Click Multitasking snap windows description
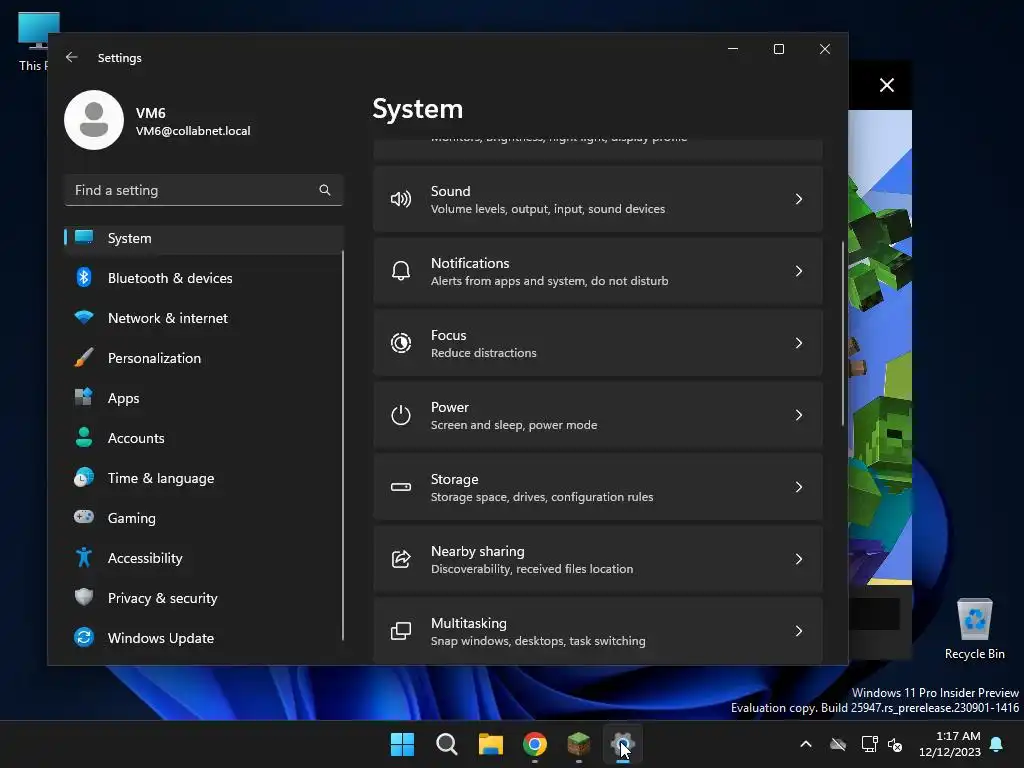The width and height of the screenshot is (1024, 768). 538,641
